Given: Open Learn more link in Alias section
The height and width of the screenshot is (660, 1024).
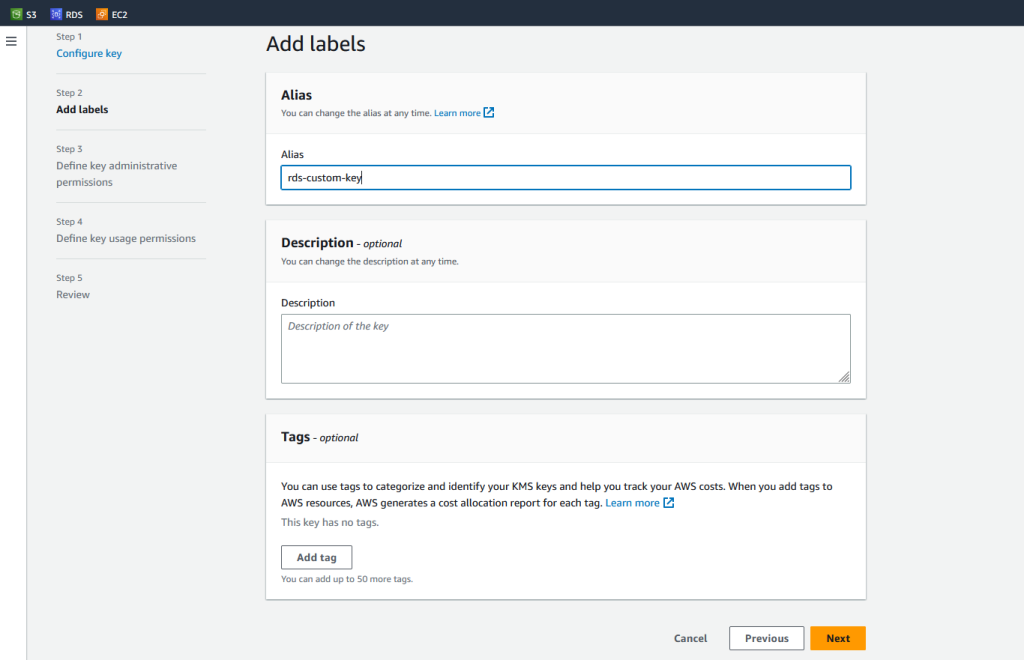Looking at the screenshot, I should [x=457, y=113].
